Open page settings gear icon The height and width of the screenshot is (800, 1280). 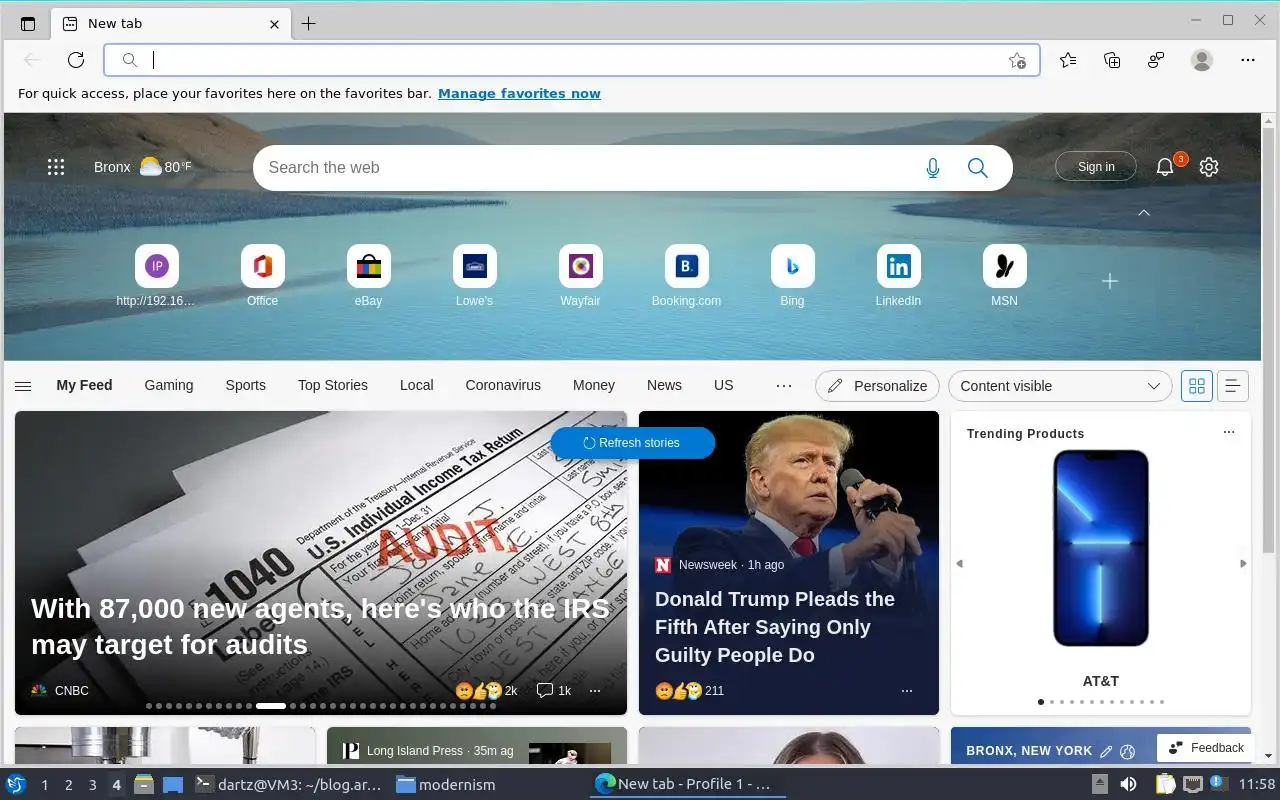[1209, 167]
